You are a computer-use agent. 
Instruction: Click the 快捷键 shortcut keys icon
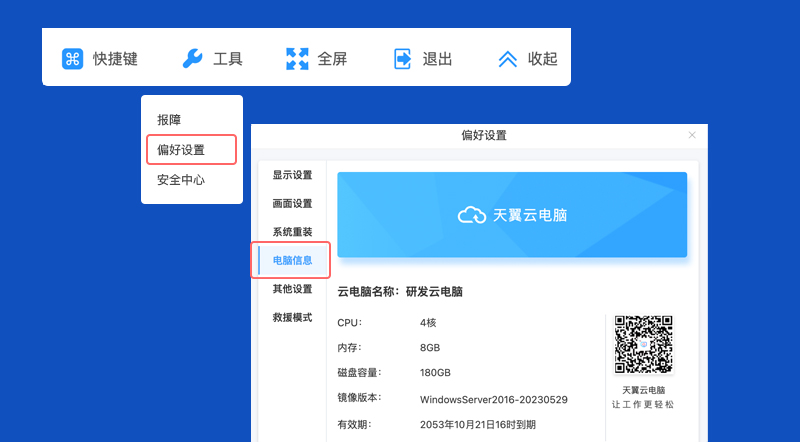coord(72,59)
